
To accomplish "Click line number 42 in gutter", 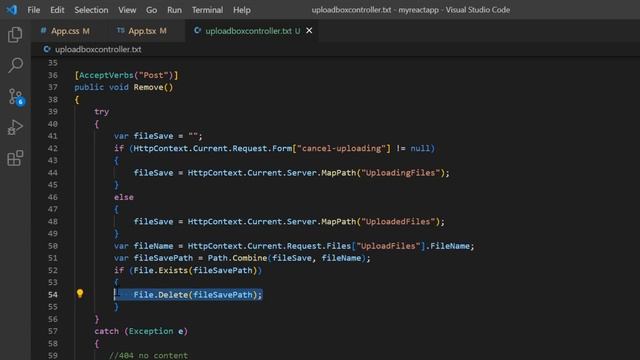I will [53, 148].
